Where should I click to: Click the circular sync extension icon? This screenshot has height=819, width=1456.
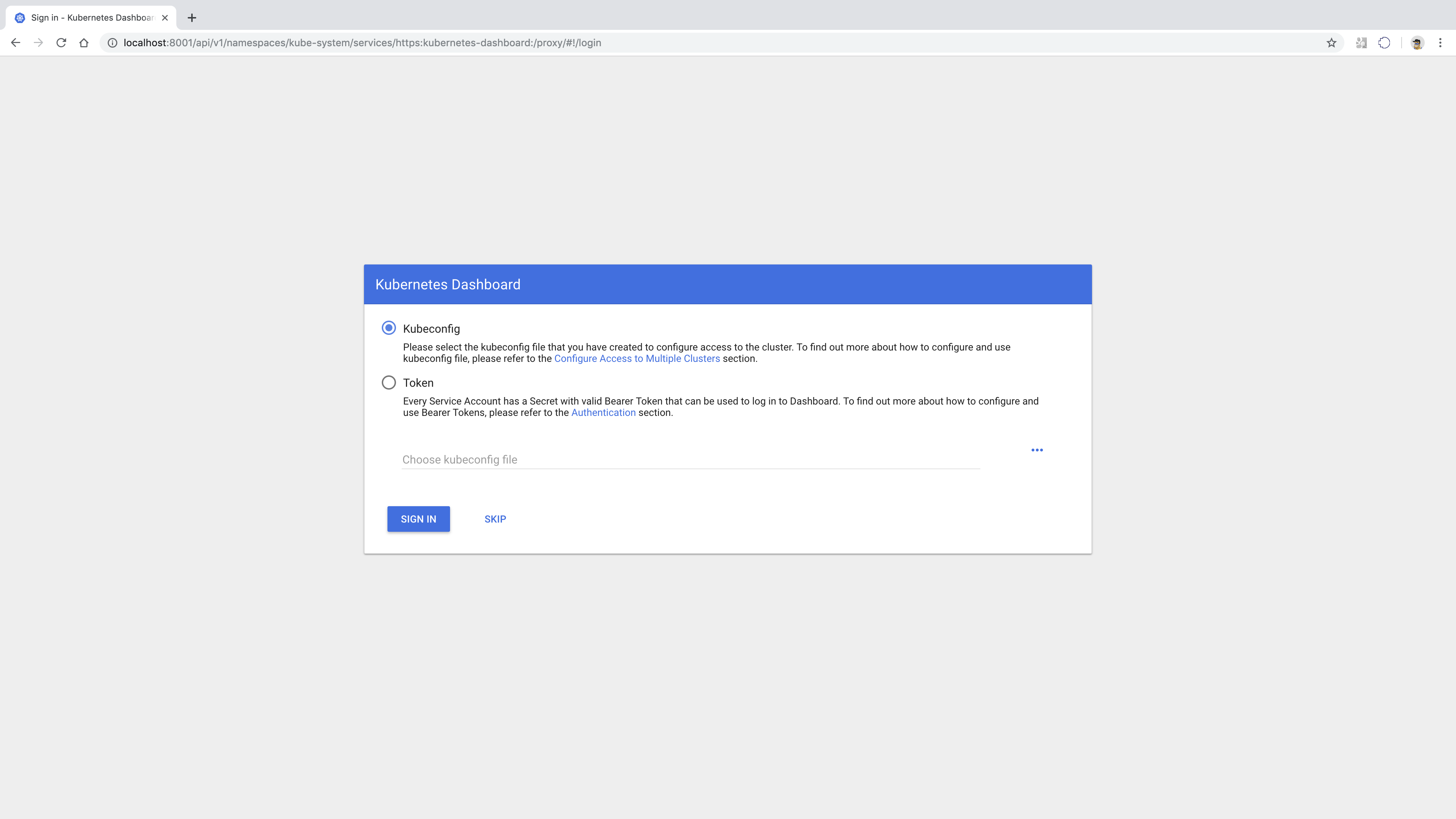coord(1384,43)
